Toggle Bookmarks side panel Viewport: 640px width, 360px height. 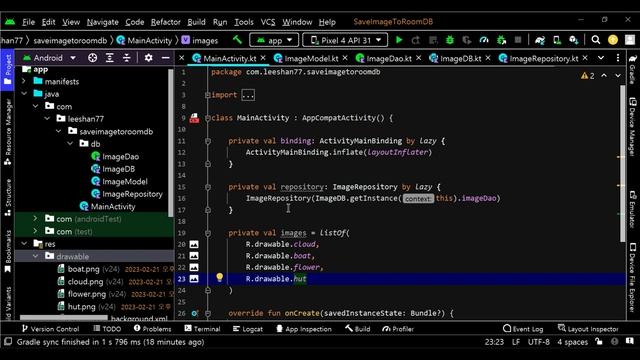click(7, 251)
